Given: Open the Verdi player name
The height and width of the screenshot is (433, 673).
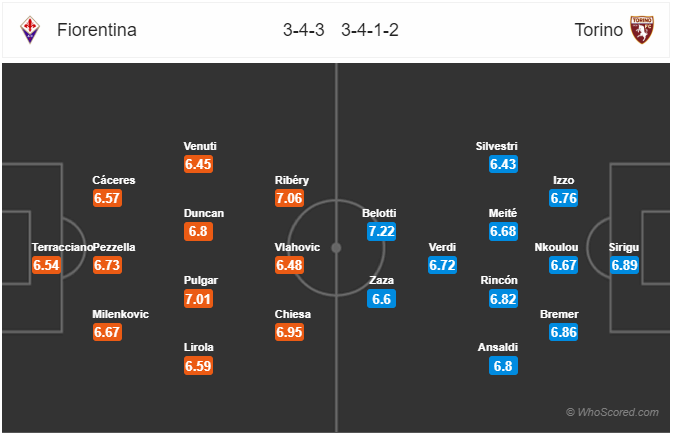Looking at the screenshot, I should coord(442,247).
